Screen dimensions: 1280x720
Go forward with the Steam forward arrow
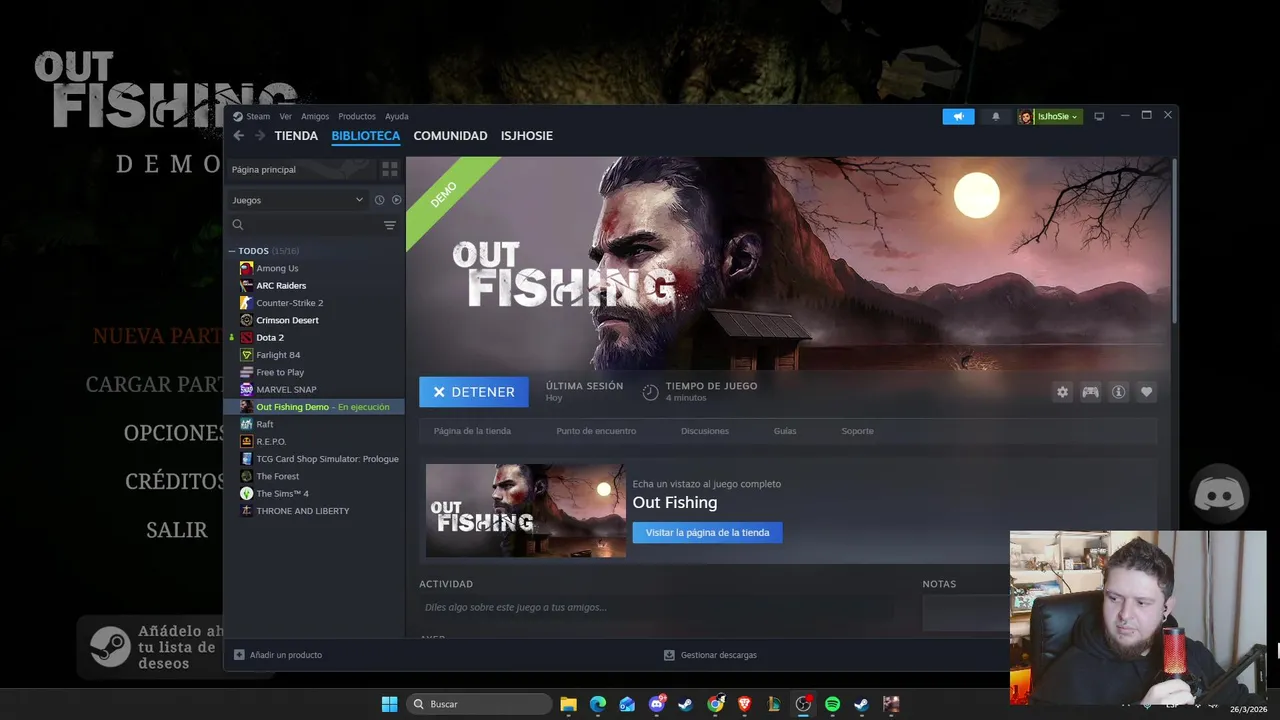click(260, 136)
